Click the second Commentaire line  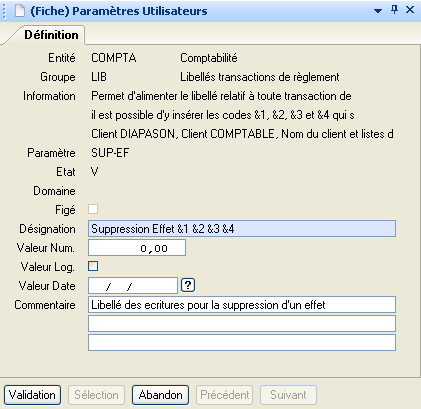coord(242,324)
